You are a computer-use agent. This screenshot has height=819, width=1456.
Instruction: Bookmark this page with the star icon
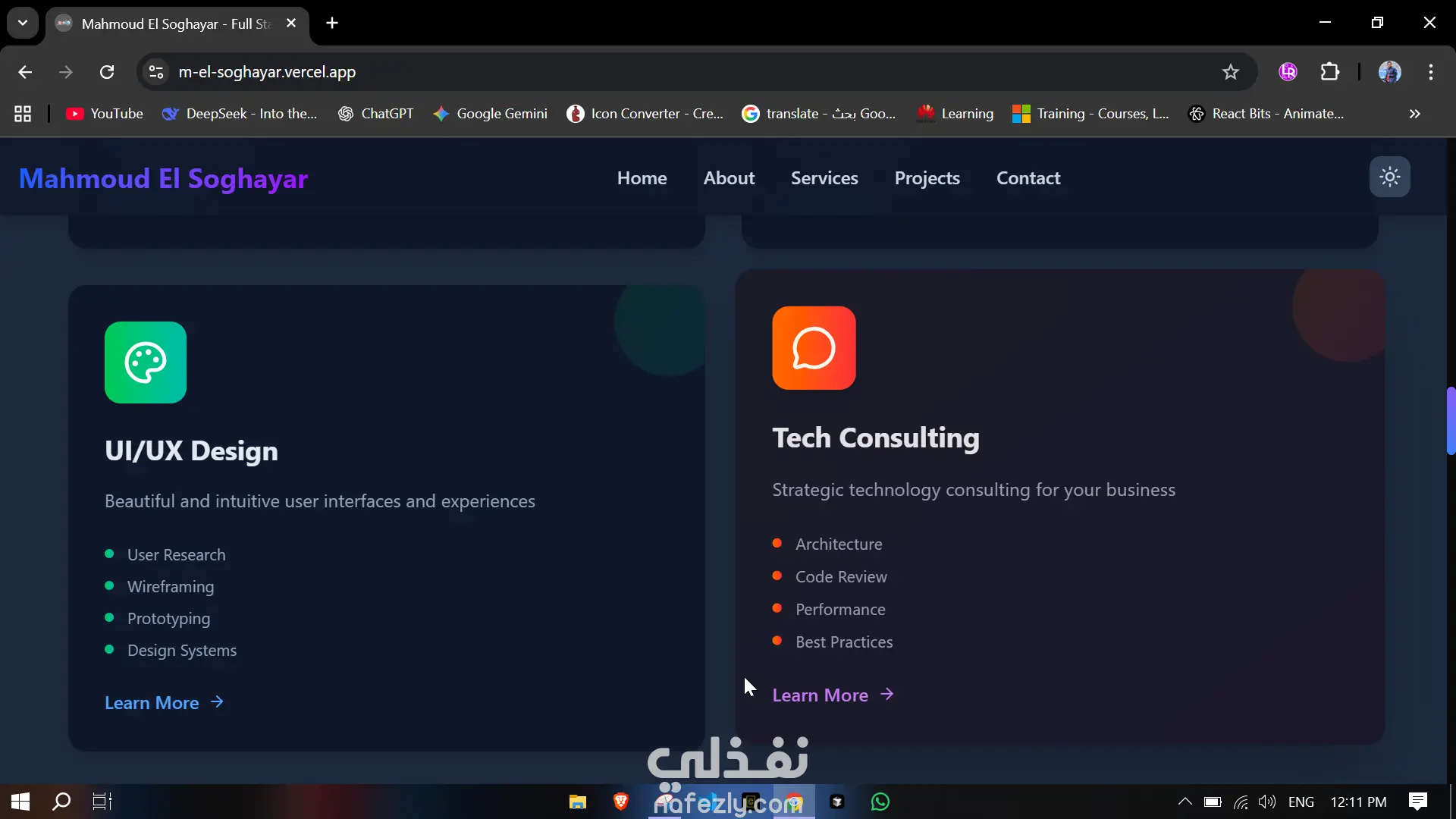(1230, 72)
